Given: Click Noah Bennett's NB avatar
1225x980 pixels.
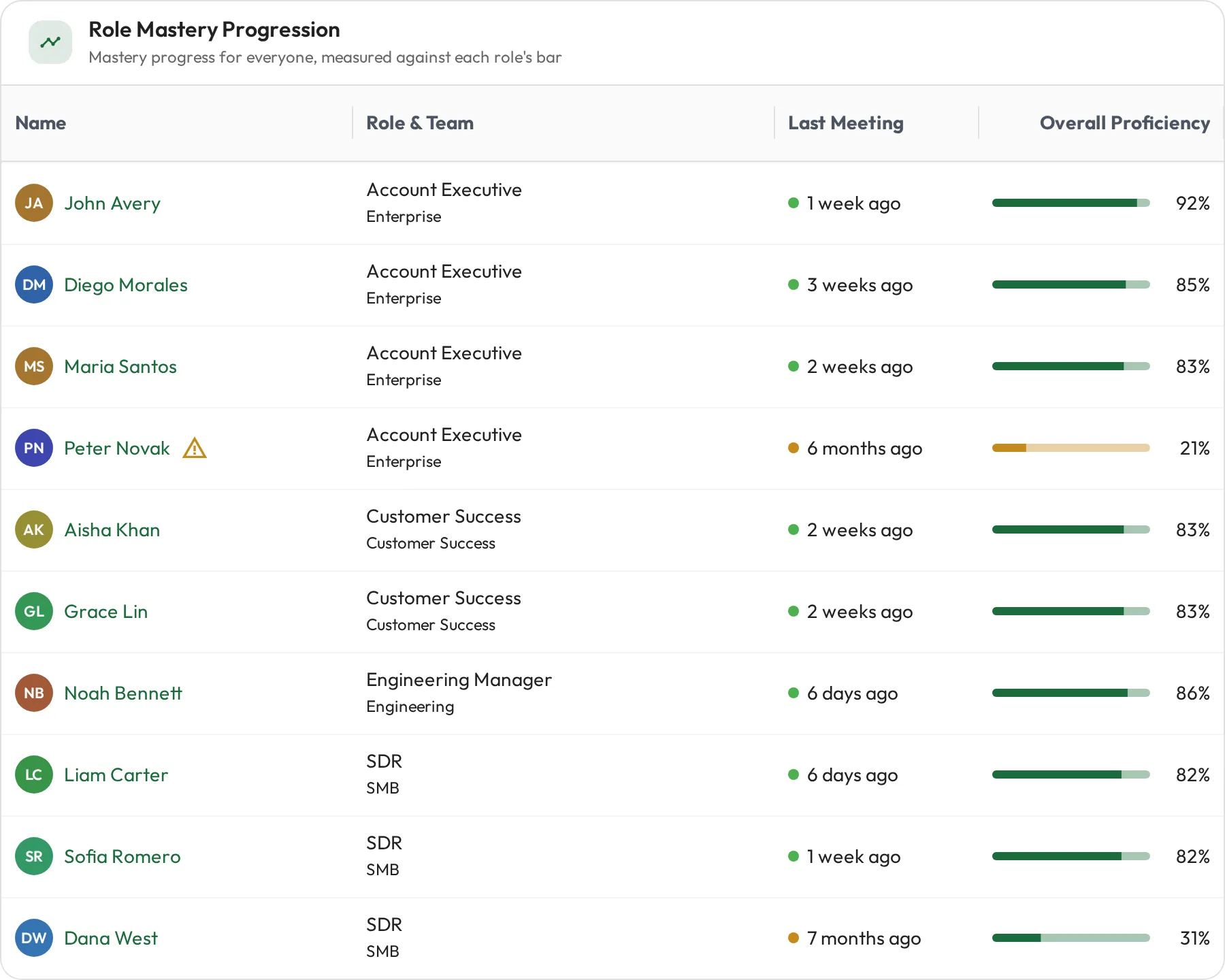Looking at the screenshot, I should tap(34, 693).
